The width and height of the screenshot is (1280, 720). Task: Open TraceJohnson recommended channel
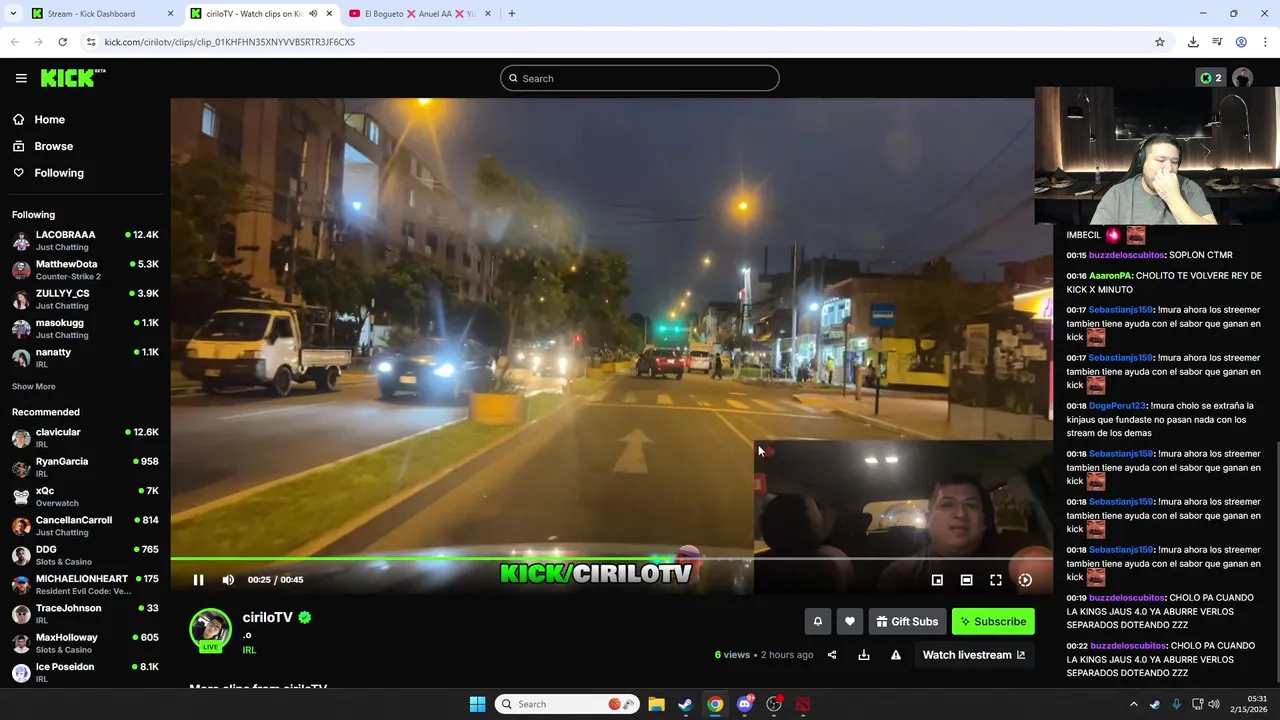85,614
